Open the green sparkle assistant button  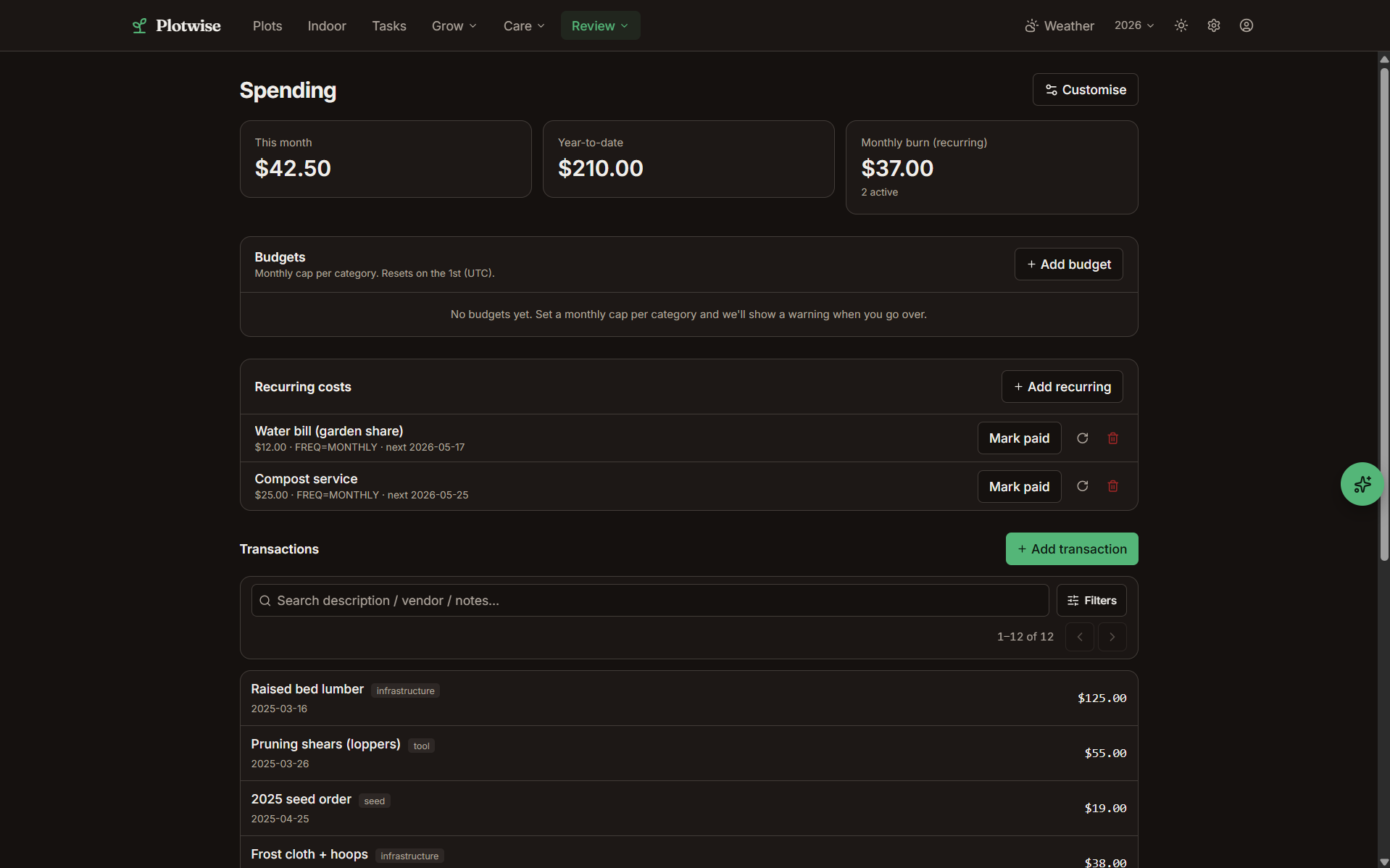pyautogui.click(x=1362, y=484)
